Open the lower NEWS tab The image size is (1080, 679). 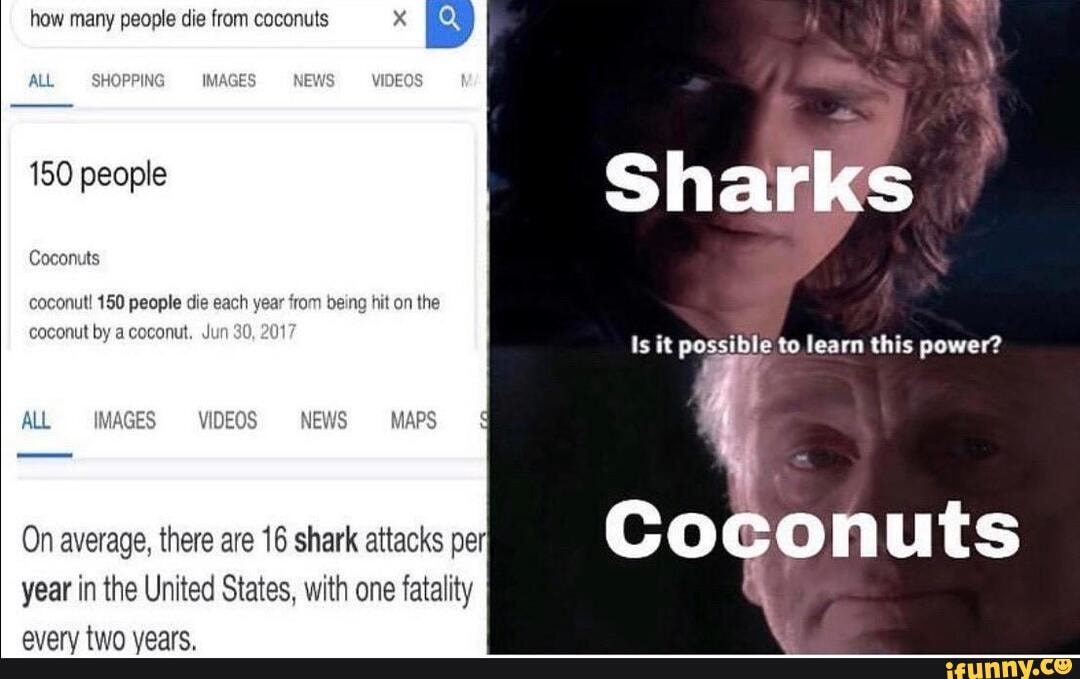[324, 420]
